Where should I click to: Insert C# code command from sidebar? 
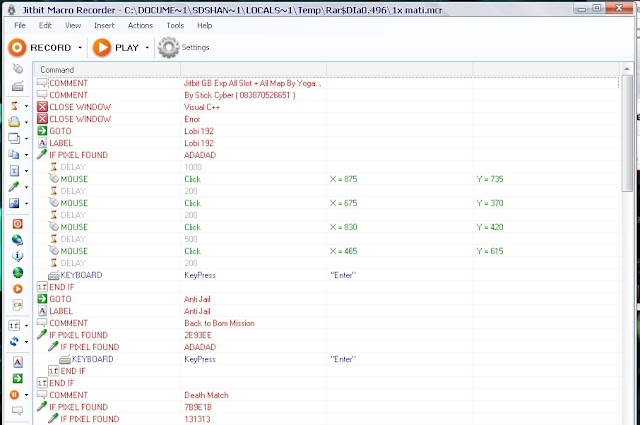tap(18, 305)
